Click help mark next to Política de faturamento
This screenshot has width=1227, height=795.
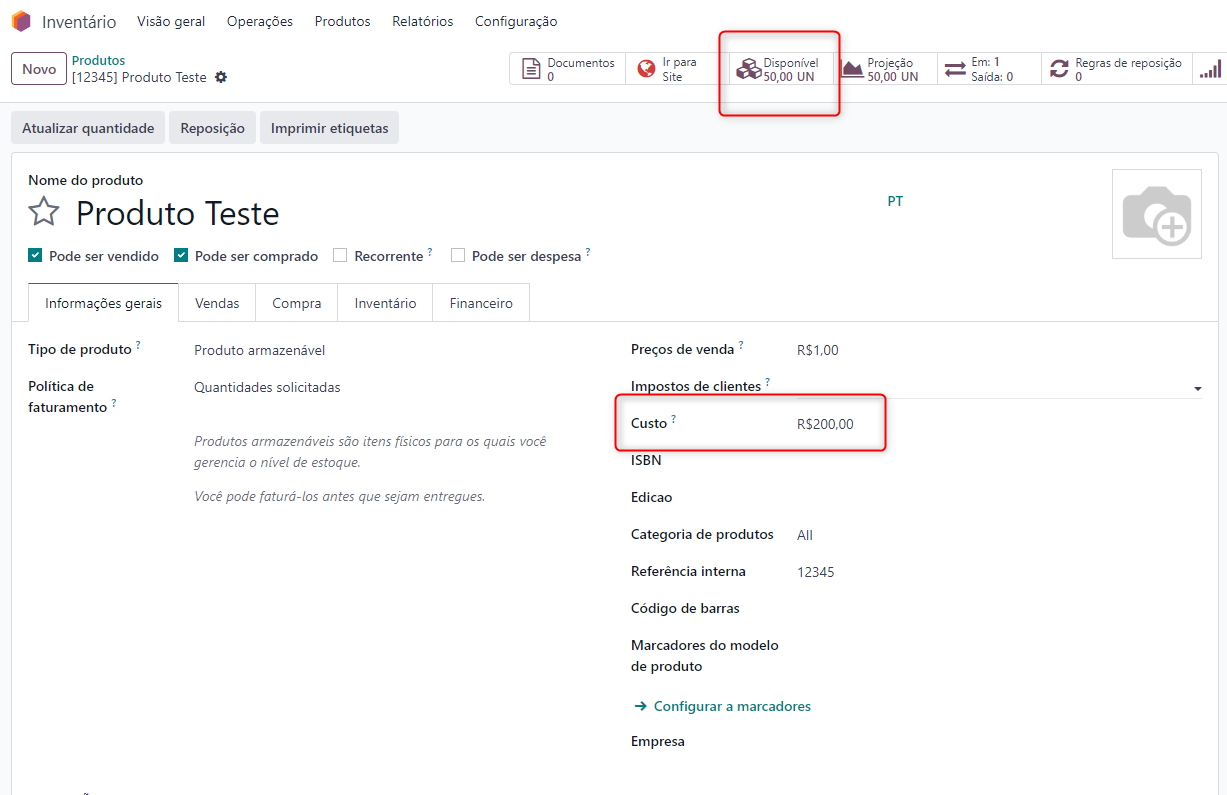pyautogui.click(x=114, y=403)
